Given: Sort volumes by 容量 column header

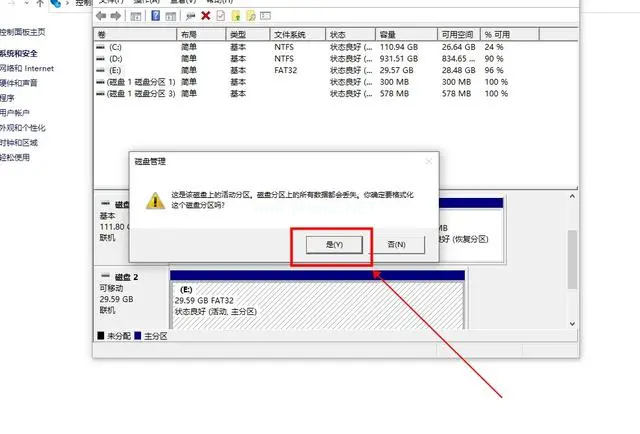Looking at the screenshot, I should tap(395, 32).
